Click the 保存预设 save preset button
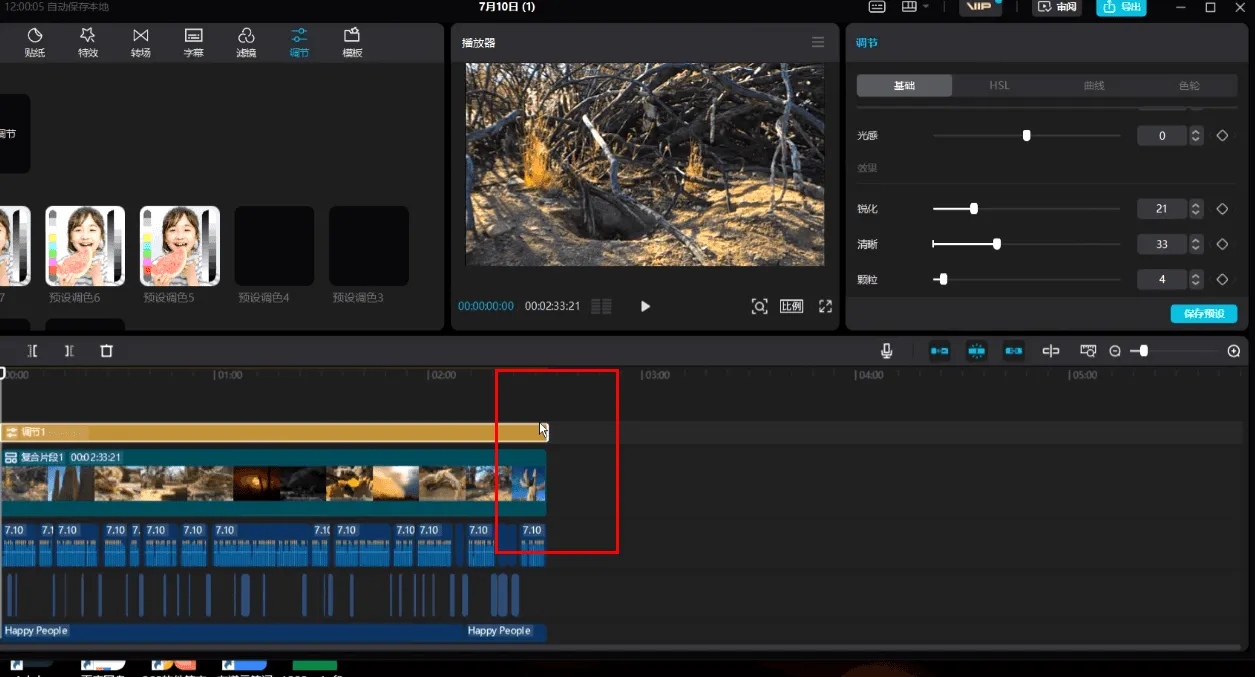 coord(1204,314)
